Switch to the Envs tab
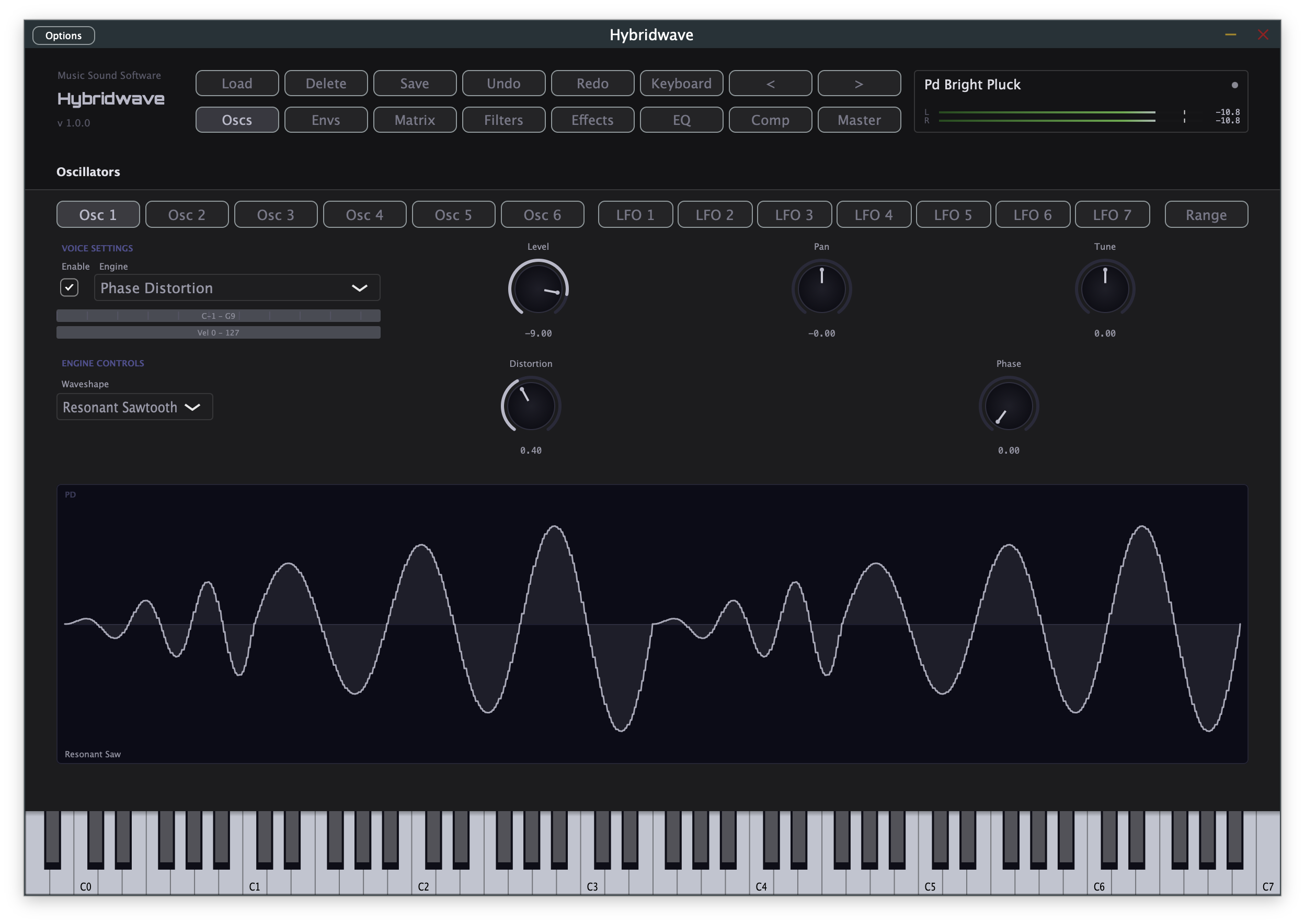 coord(326,120)
